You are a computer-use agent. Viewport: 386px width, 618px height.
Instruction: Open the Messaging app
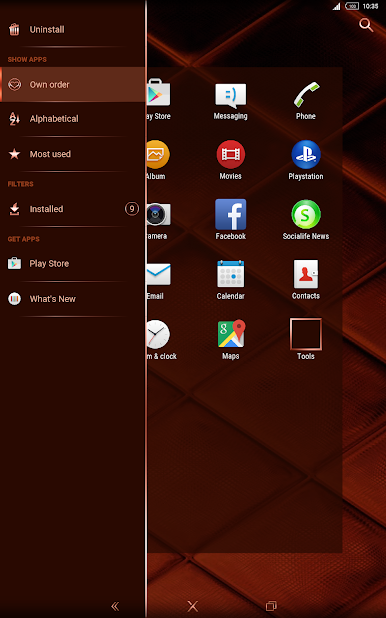tap(231, 101)
